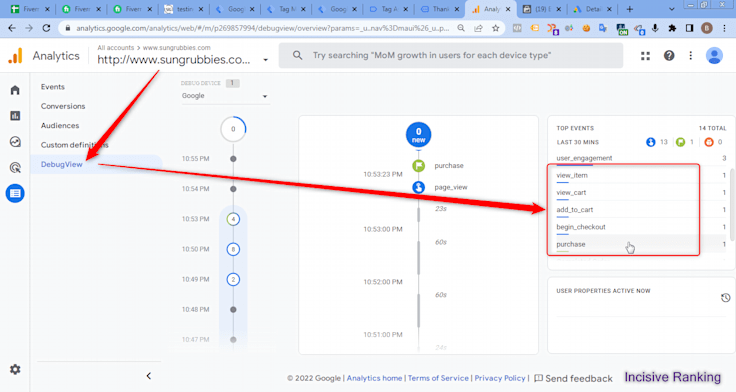Click the browser address bar URL
Screen dimensions: 736x392
point(262,28)
